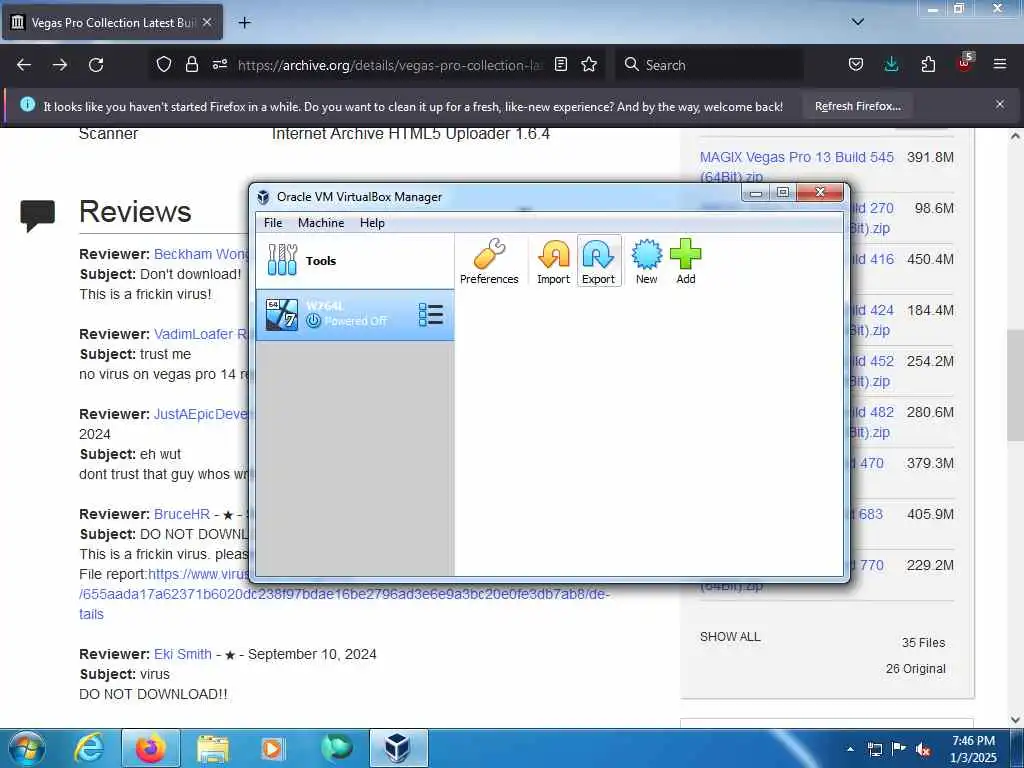Screen dimensions: 1024x768
Task: Dismiss the Firefox notification bar
Action: point(1000,104)
